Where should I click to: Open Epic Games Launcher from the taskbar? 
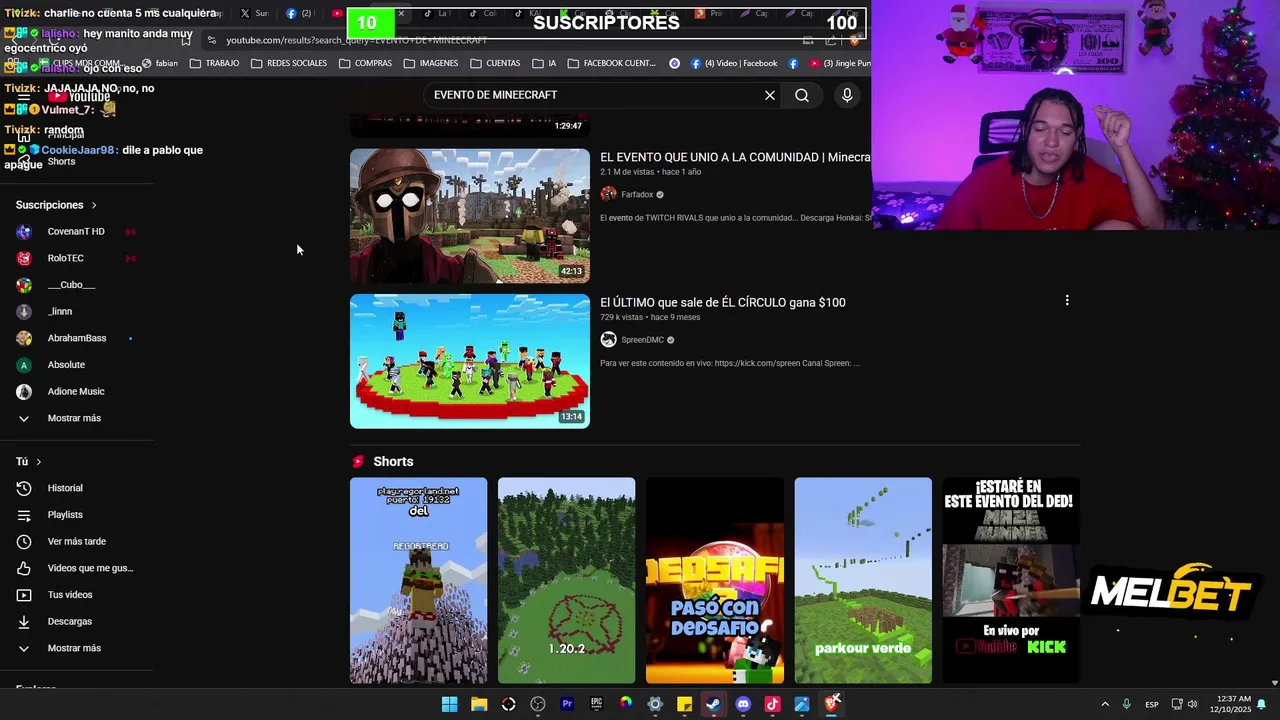tap(597, 704)
